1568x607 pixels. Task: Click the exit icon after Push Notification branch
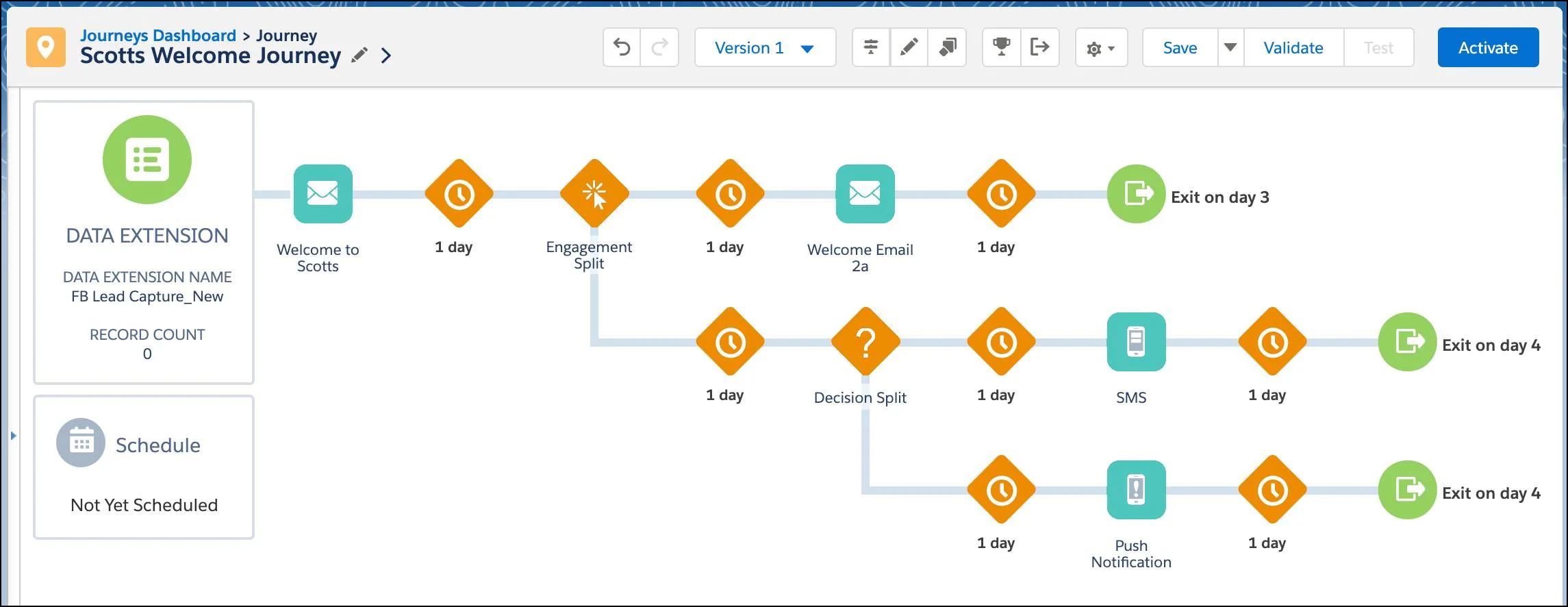pos(1407,490)
